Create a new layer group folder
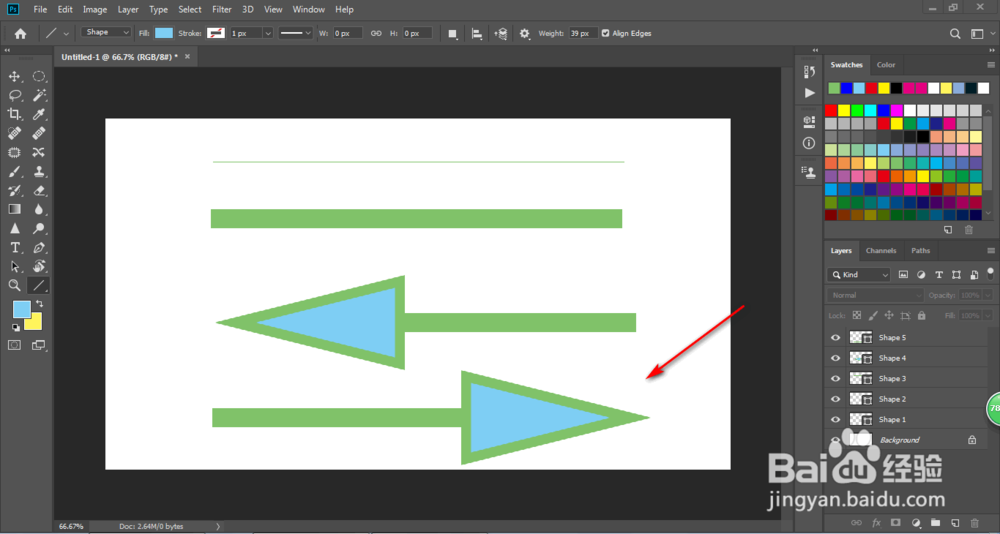Screen dimensions: 1000x534 pos(935,523)
